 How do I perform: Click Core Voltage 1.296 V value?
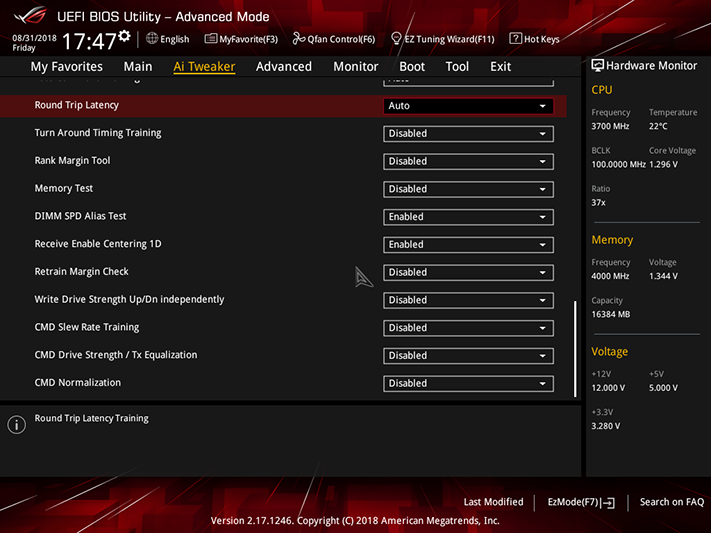click(x=663, y=164)
